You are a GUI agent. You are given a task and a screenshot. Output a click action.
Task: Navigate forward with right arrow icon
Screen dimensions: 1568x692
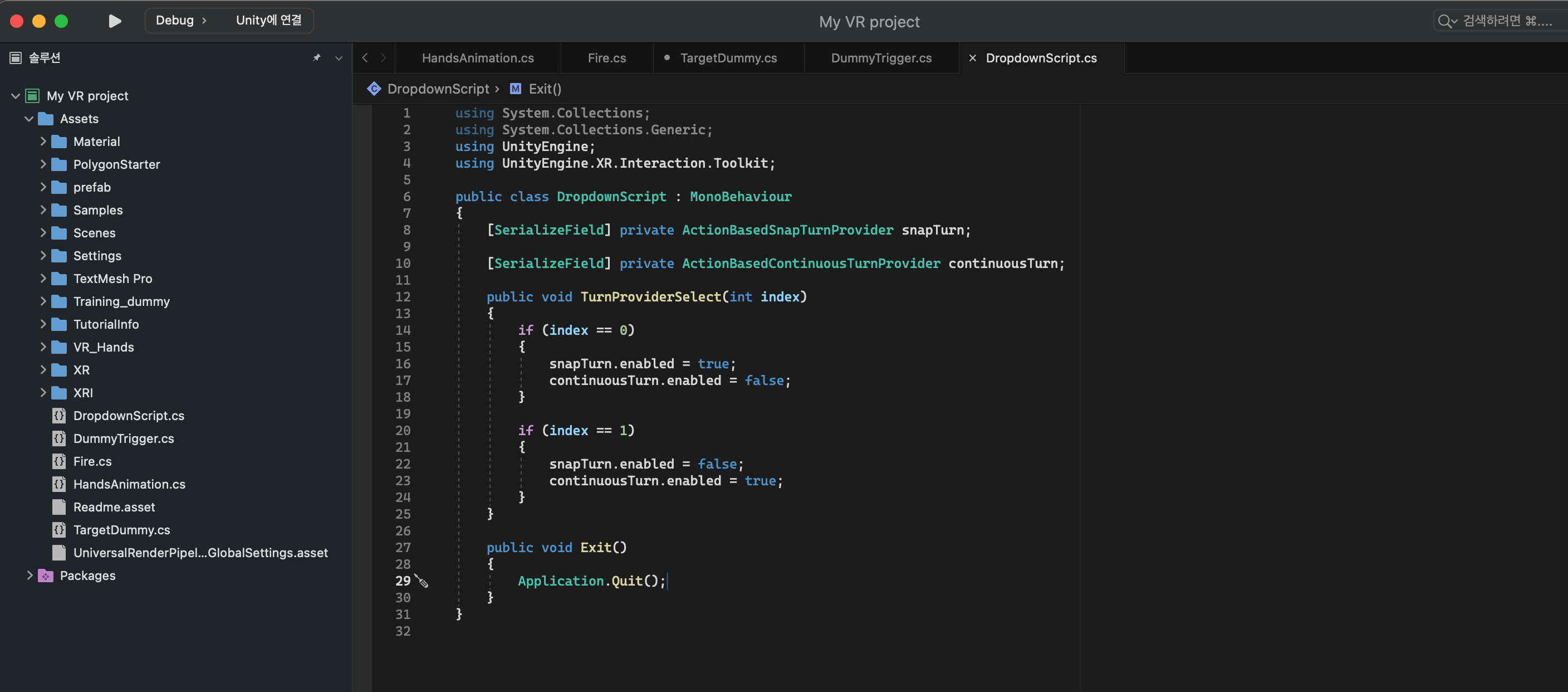pos(384,58)
